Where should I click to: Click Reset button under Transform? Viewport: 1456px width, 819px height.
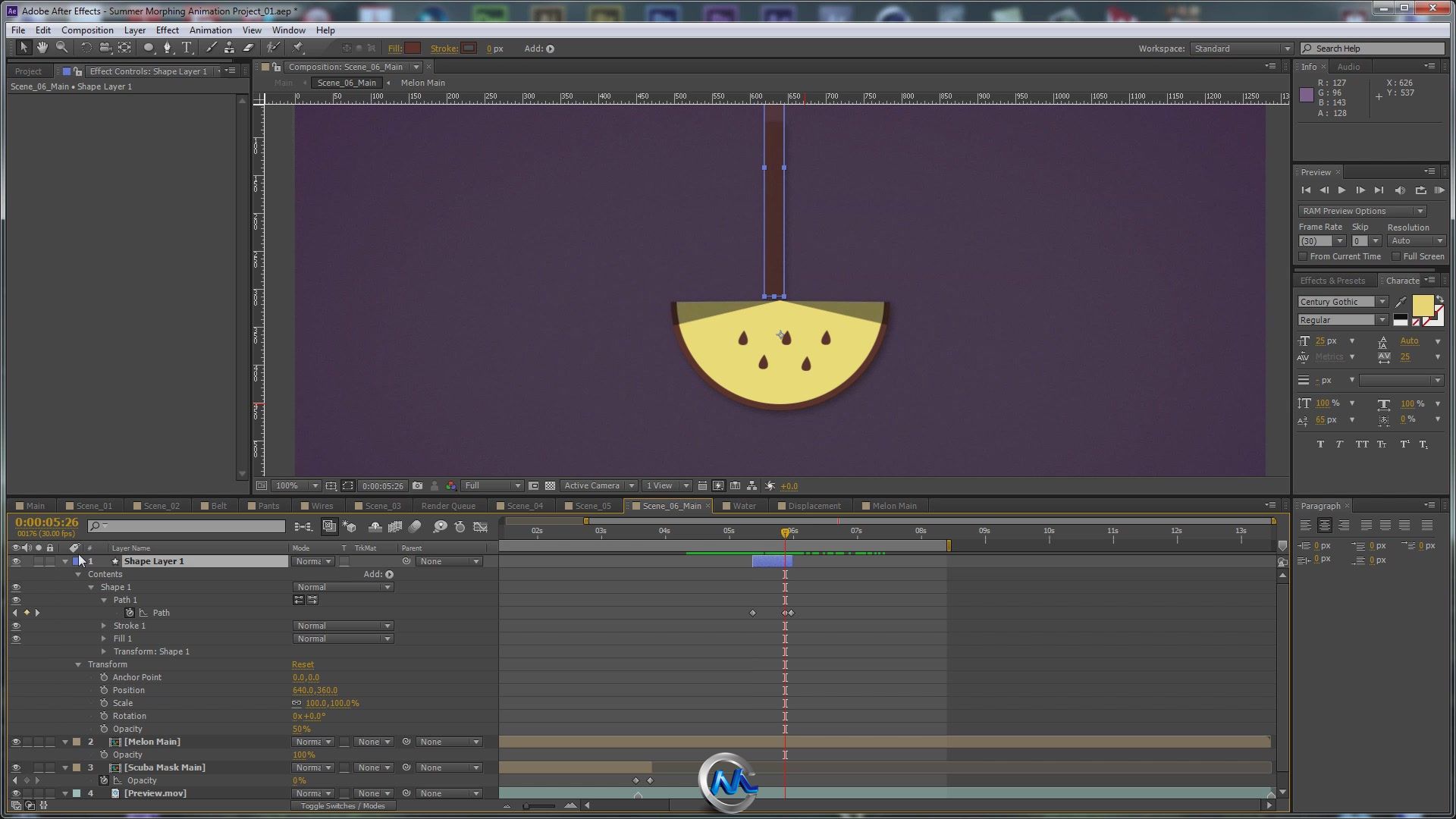[302, 664]
